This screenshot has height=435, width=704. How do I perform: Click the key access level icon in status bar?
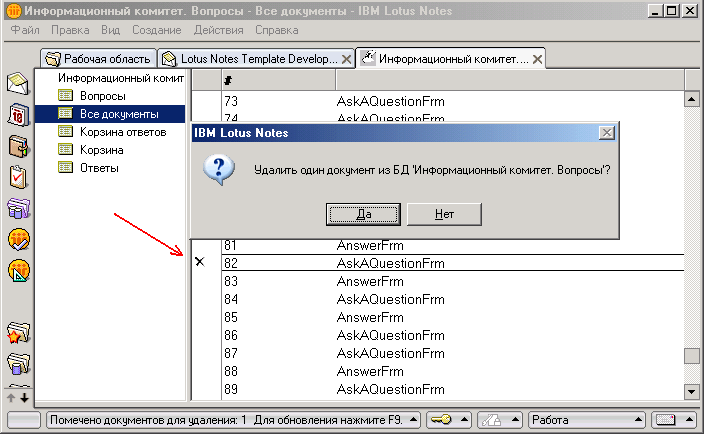(441, 420)
